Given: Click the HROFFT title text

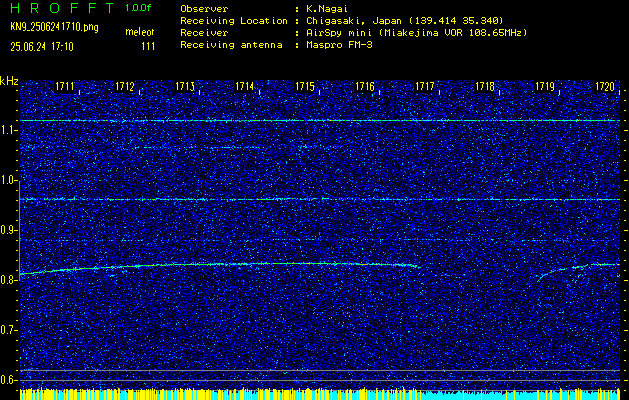Looking at the screenshot, I should point(62,8).
